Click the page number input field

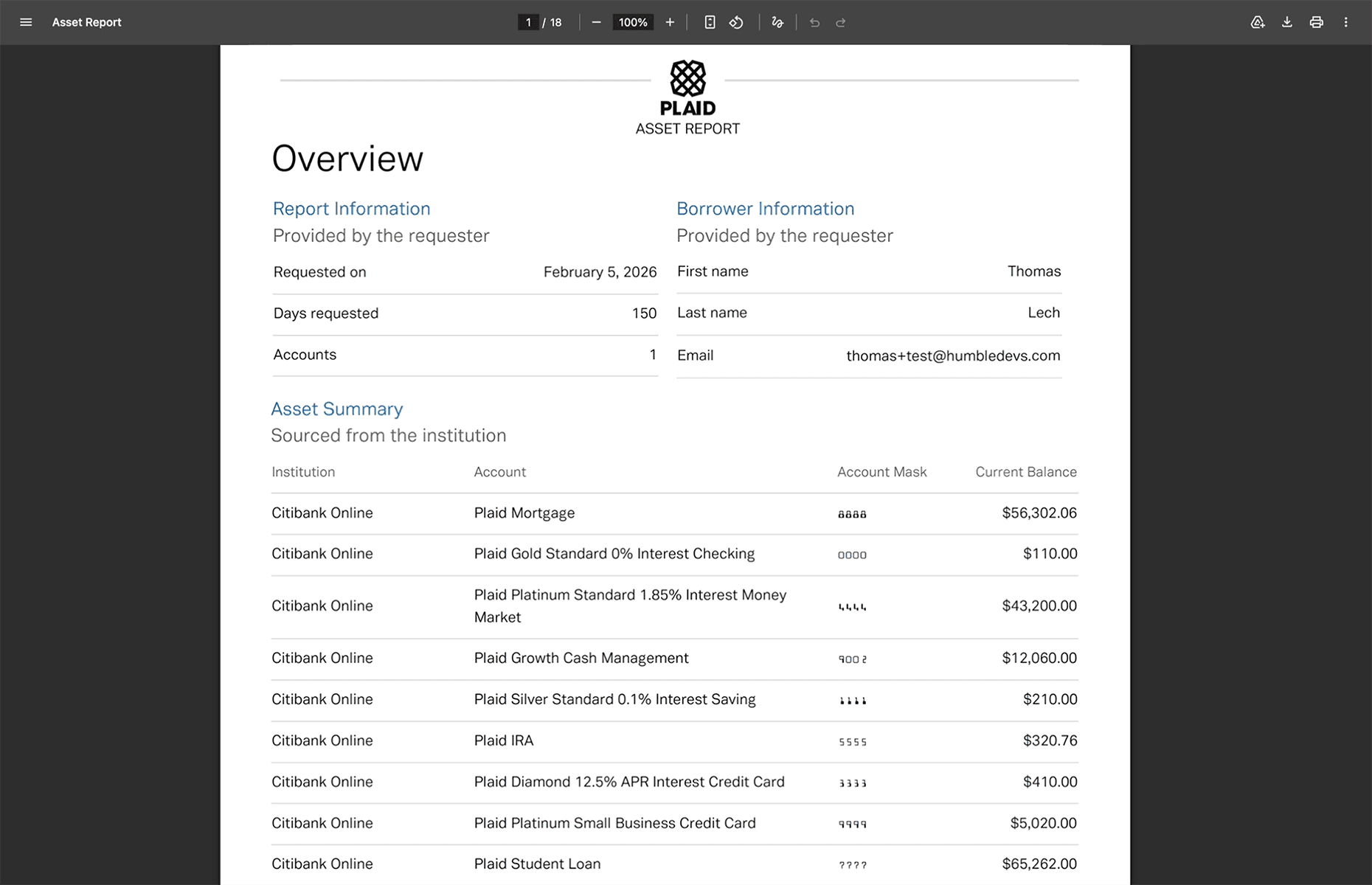[528, 22]
